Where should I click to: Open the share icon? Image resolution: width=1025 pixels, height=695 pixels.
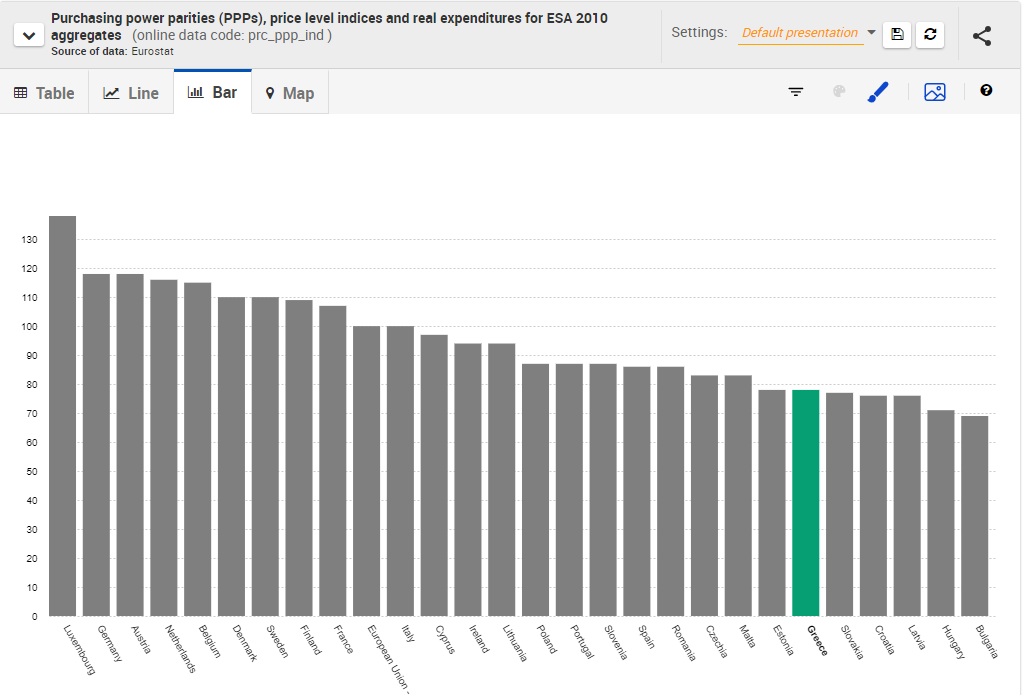pos(982,36)
